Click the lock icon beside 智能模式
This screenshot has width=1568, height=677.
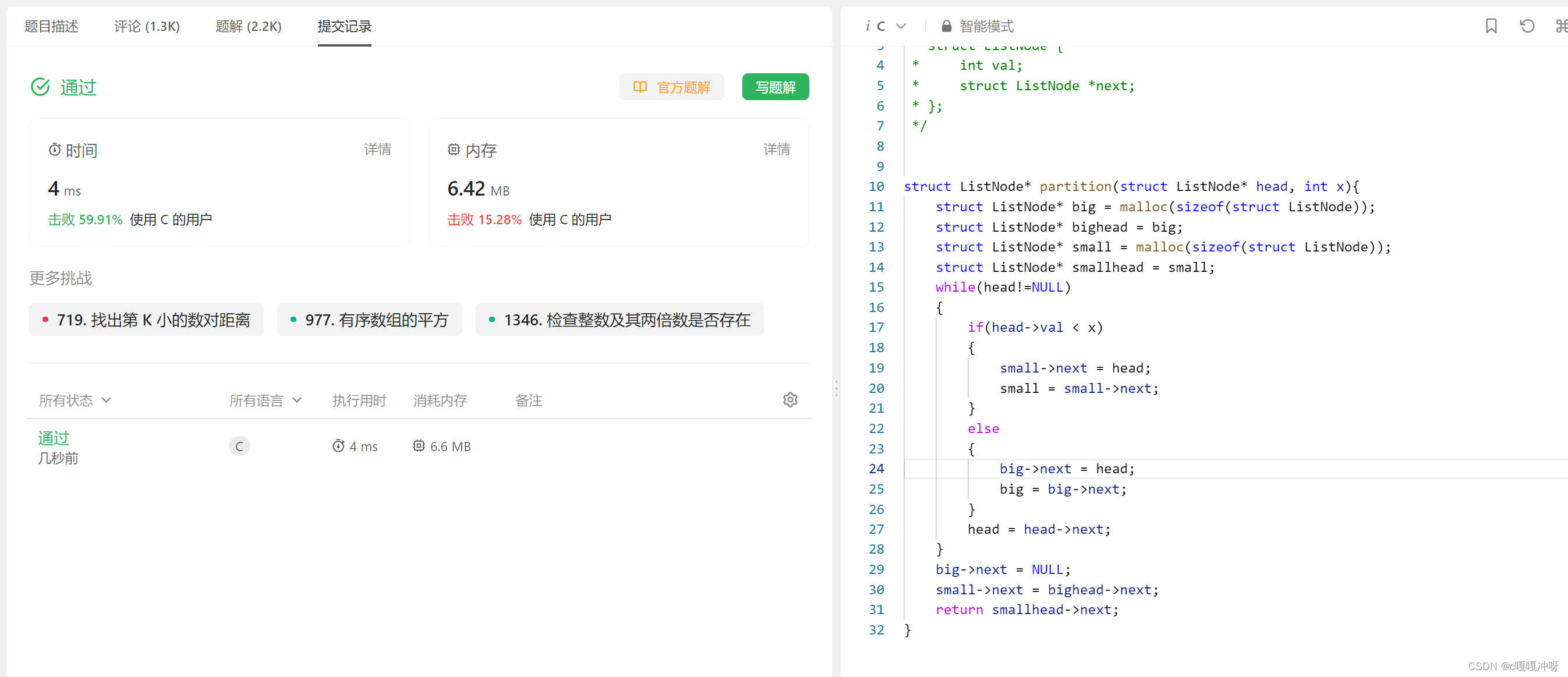pyautogui.click(x=947, y=26)
